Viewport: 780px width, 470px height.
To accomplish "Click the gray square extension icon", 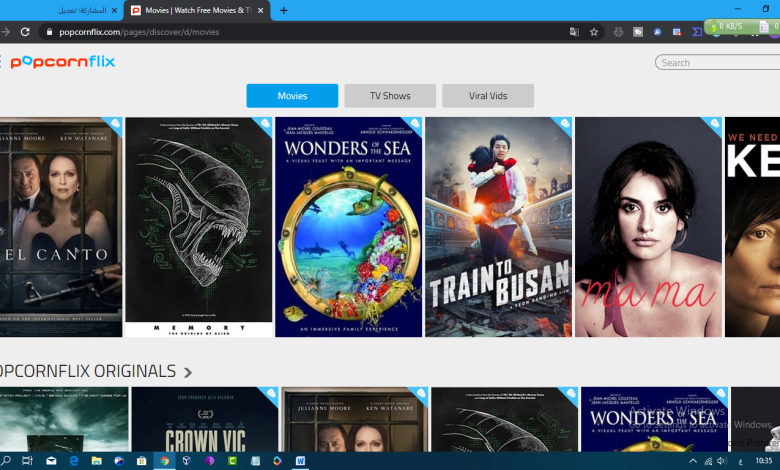I will point(638,32).
